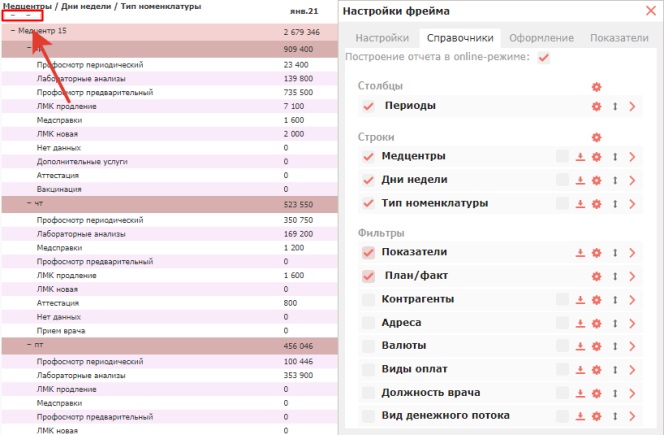
Task: Click download icon in Адреса row
Action: 580,323
